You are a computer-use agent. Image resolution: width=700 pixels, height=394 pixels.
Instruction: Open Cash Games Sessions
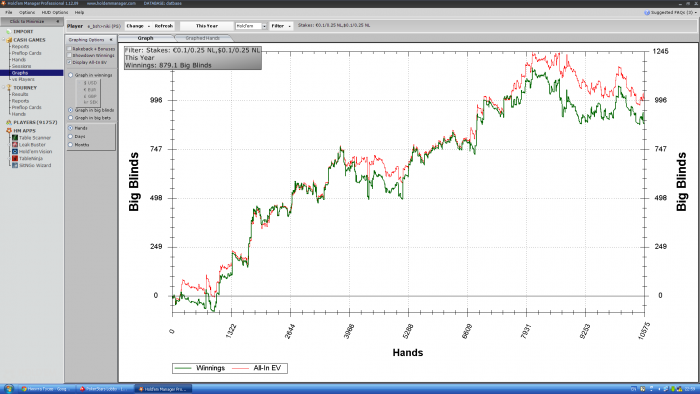pyautogui.click(x=21, y=66)
